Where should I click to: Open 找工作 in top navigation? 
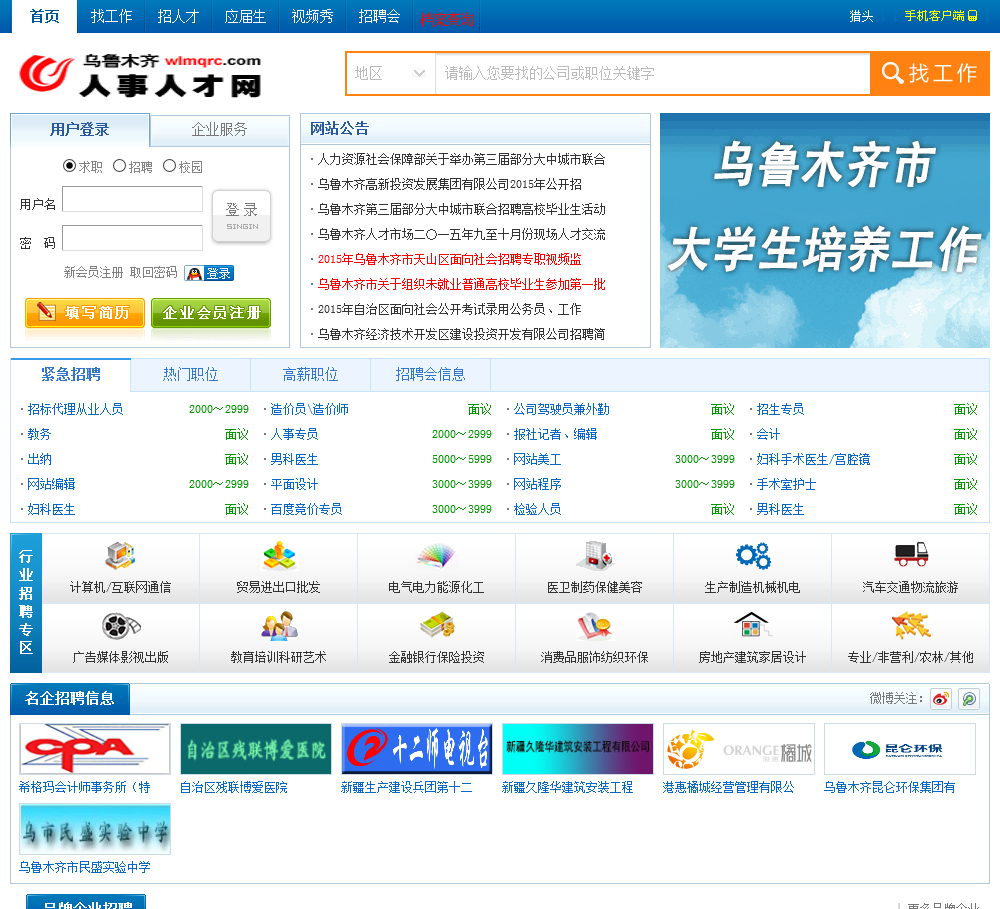coord(111,16)
